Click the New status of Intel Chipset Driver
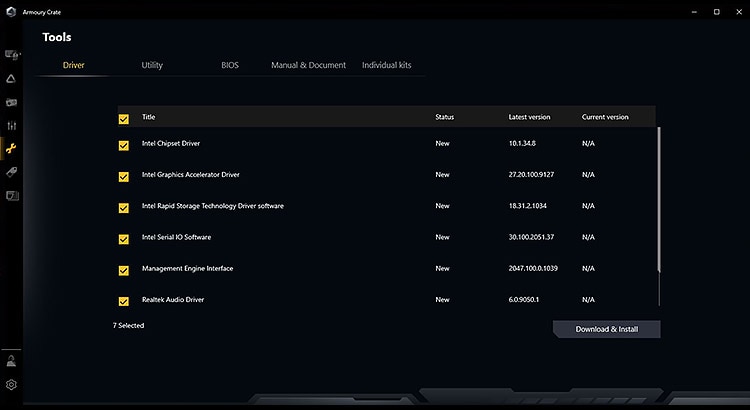Viewport: 750px width, 410px height. 442,143
